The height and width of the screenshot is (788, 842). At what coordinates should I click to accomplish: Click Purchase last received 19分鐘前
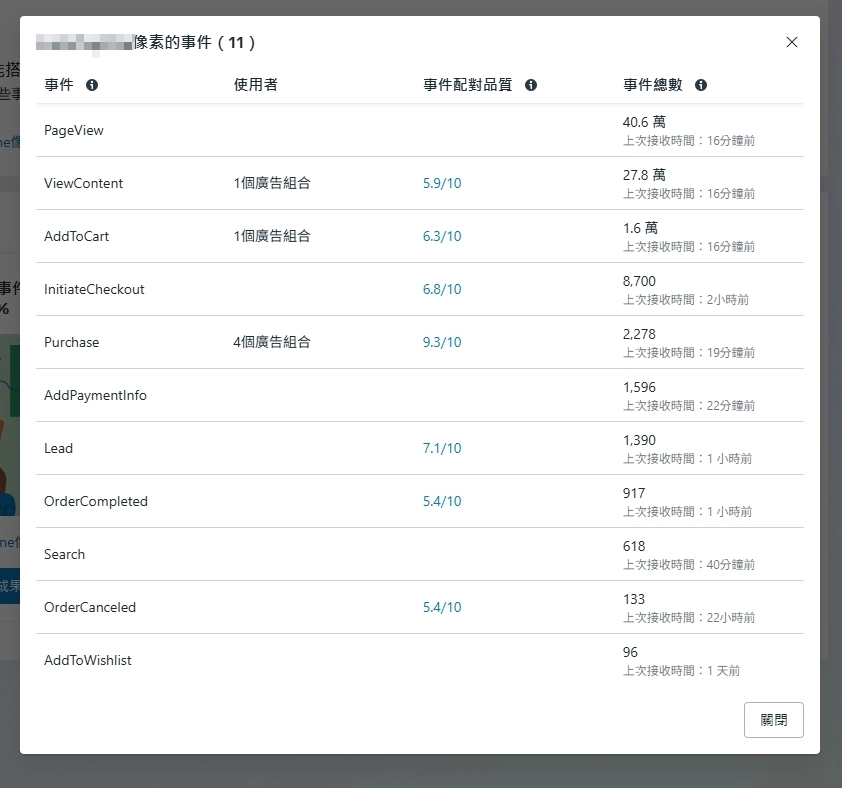tap(689, 353)
